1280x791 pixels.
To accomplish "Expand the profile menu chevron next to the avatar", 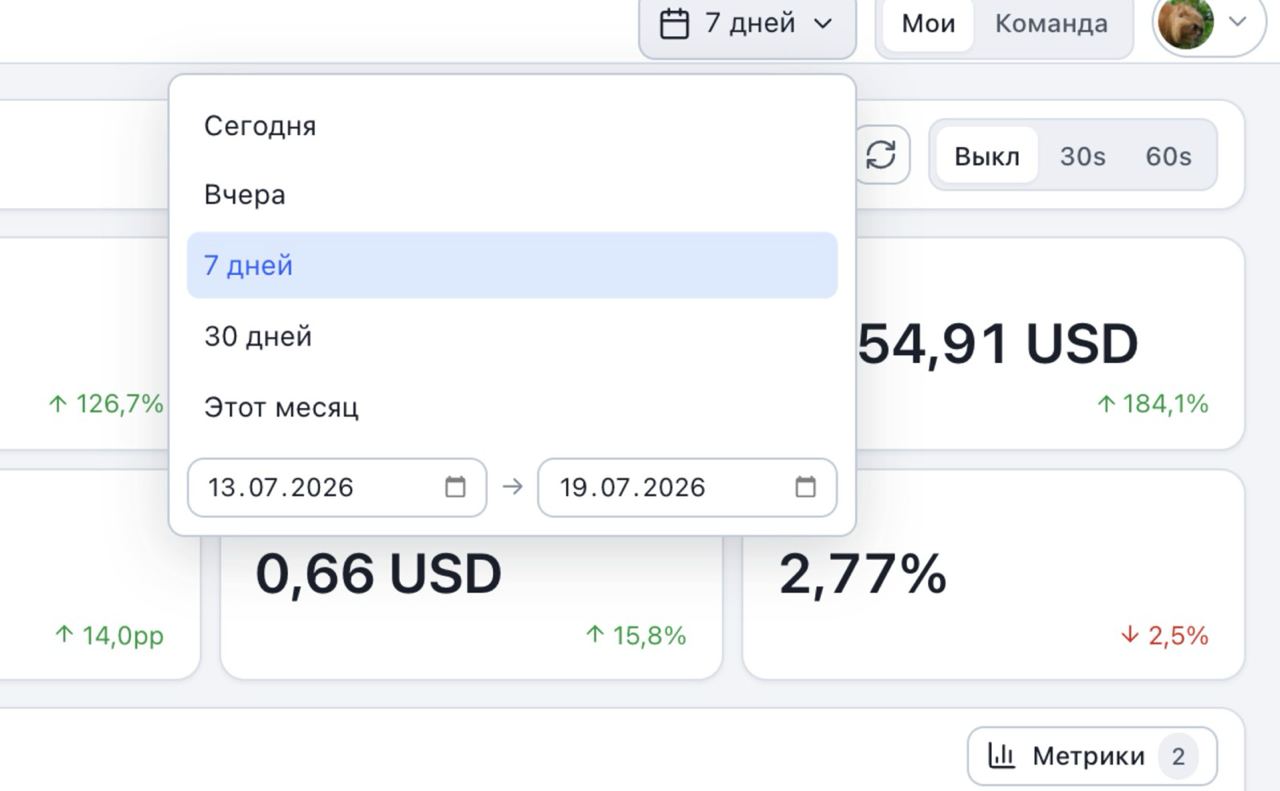I will [1238, 22].
